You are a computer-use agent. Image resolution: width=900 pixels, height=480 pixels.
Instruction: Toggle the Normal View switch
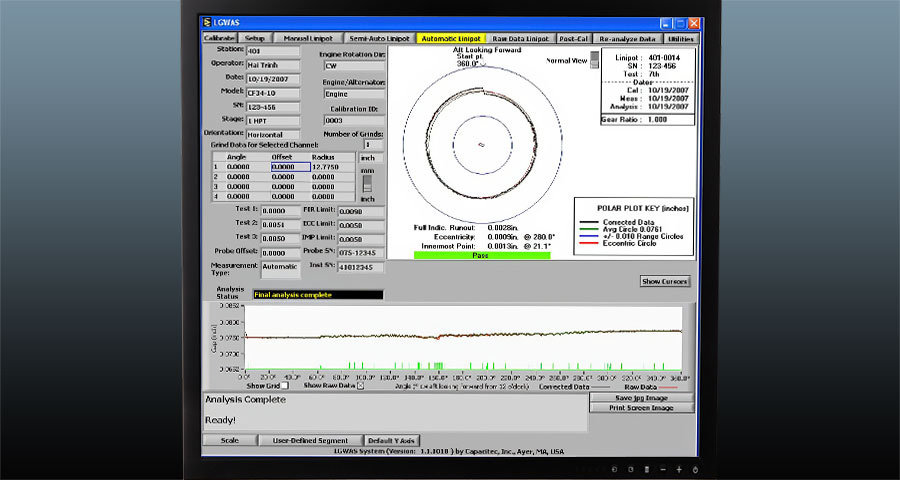coord(595,60)
